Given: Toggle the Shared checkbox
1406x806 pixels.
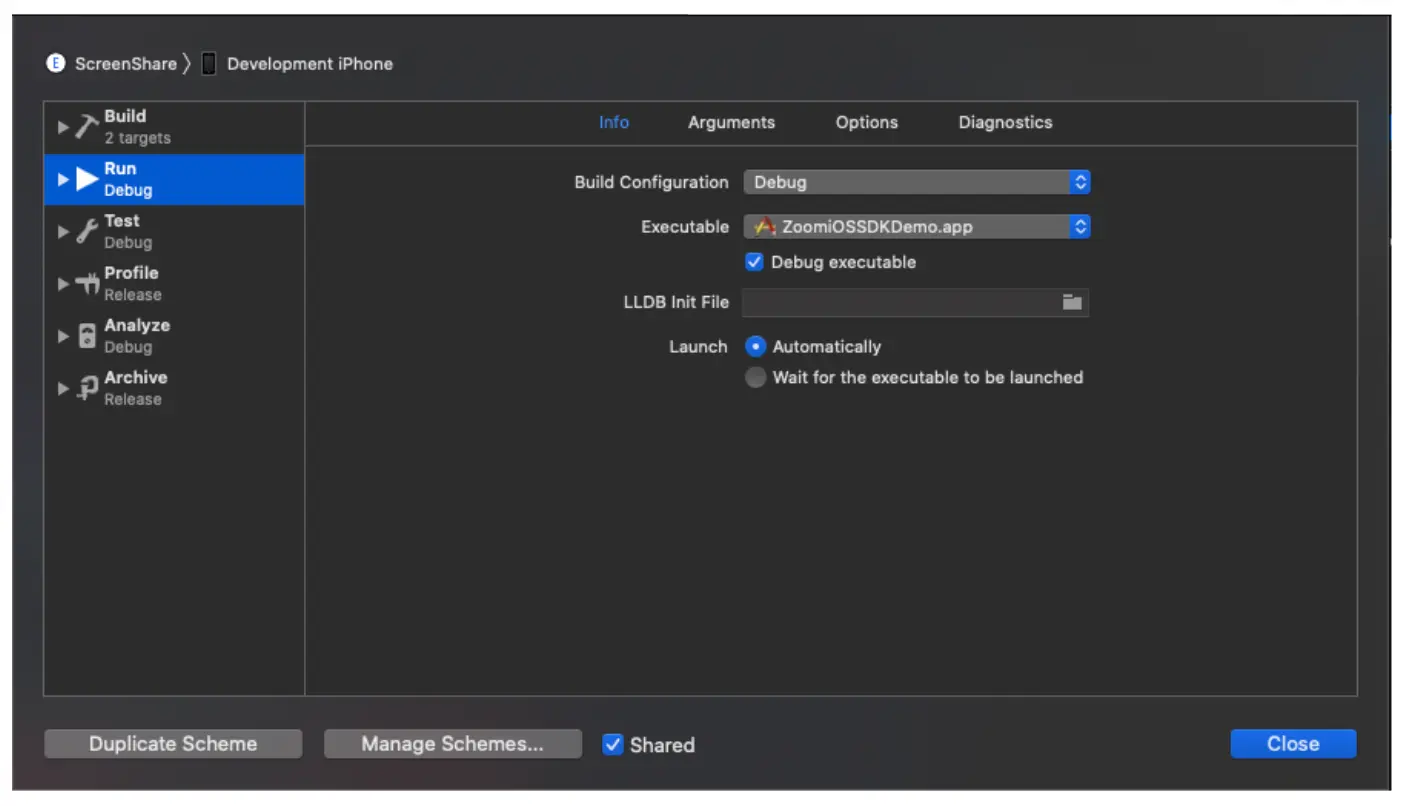Looking at the screenshot, I should click(612, 744).
